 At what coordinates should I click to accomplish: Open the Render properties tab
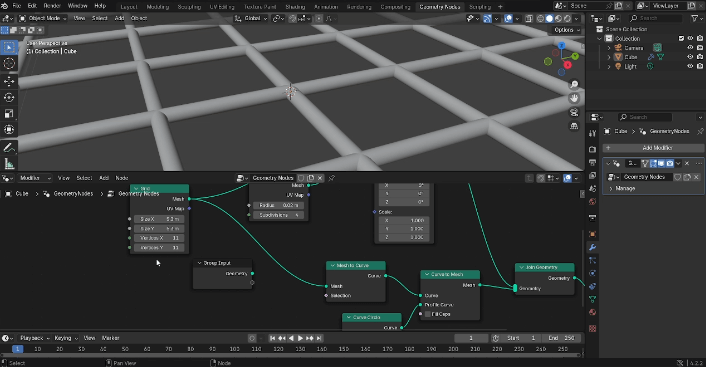tap(593, 149)
